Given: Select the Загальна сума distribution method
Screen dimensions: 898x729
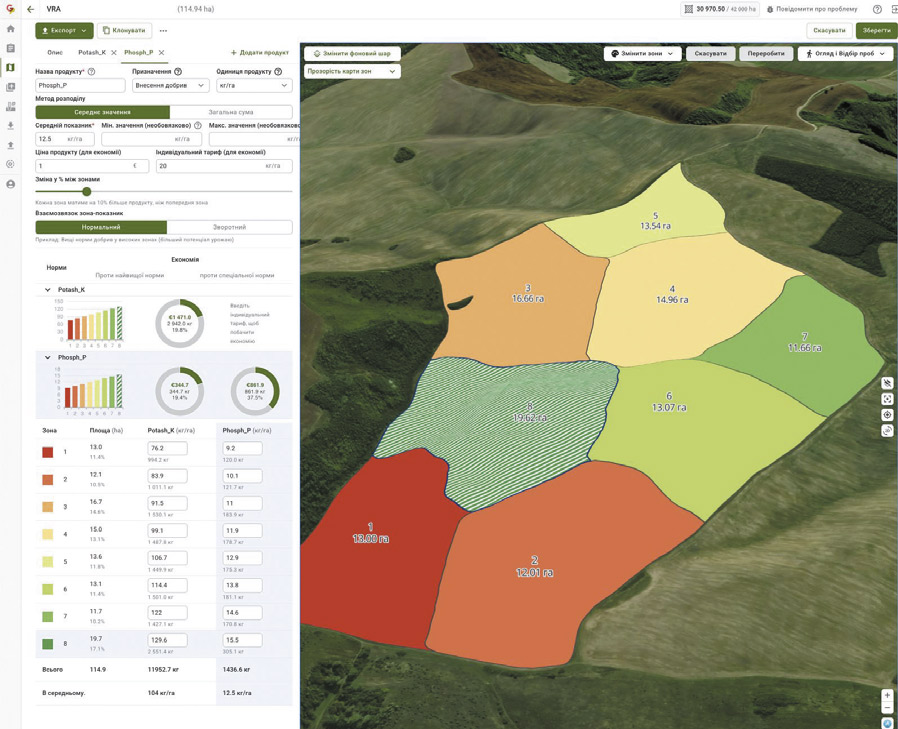Looking at the screenshot, I should (x=231, y=112).
